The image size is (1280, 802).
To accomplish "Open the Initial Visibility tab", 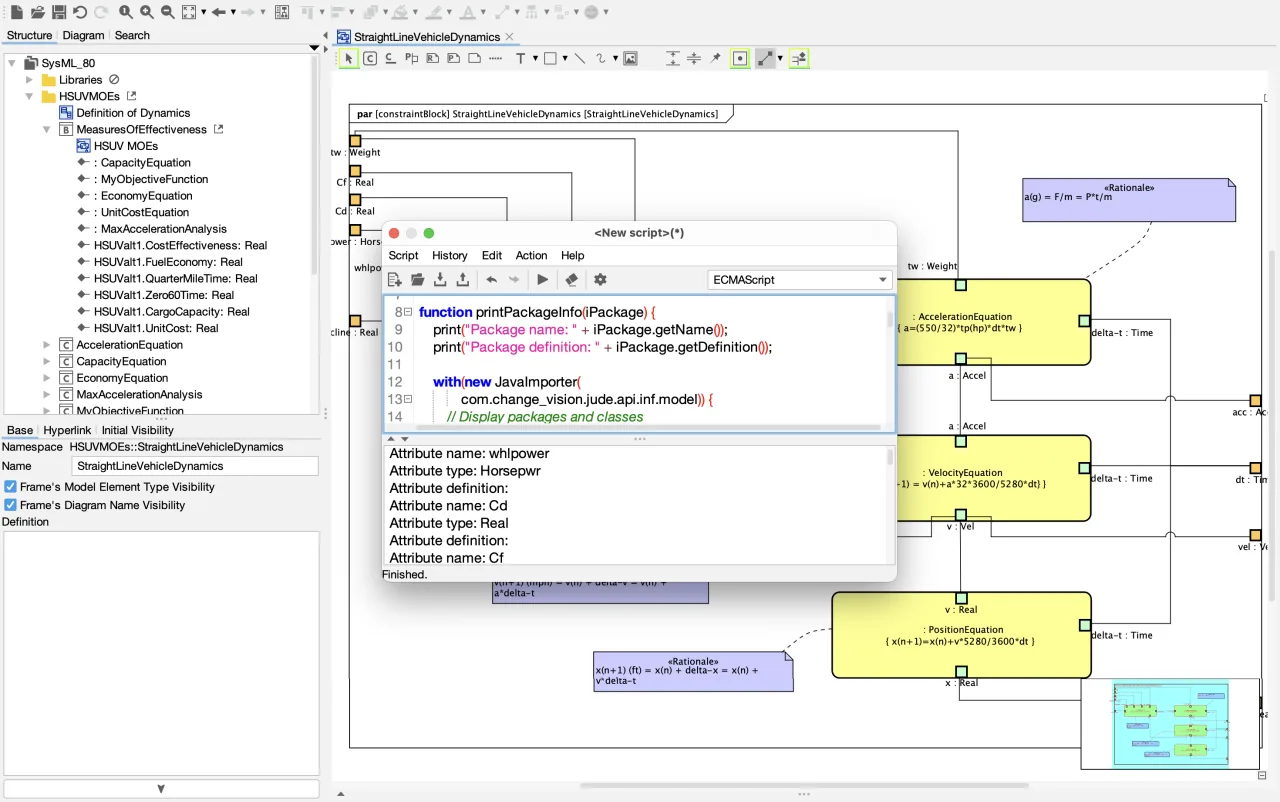I will click(x=138, y=430).
